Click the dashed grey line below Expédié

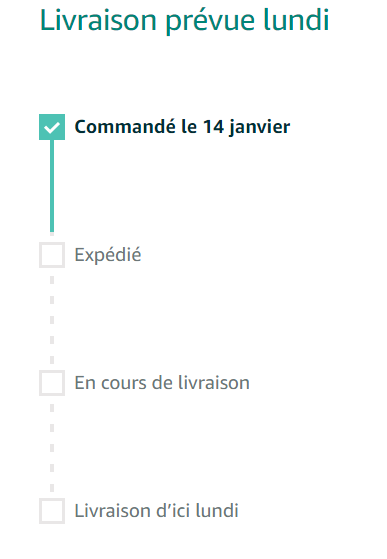coord(52,319)
